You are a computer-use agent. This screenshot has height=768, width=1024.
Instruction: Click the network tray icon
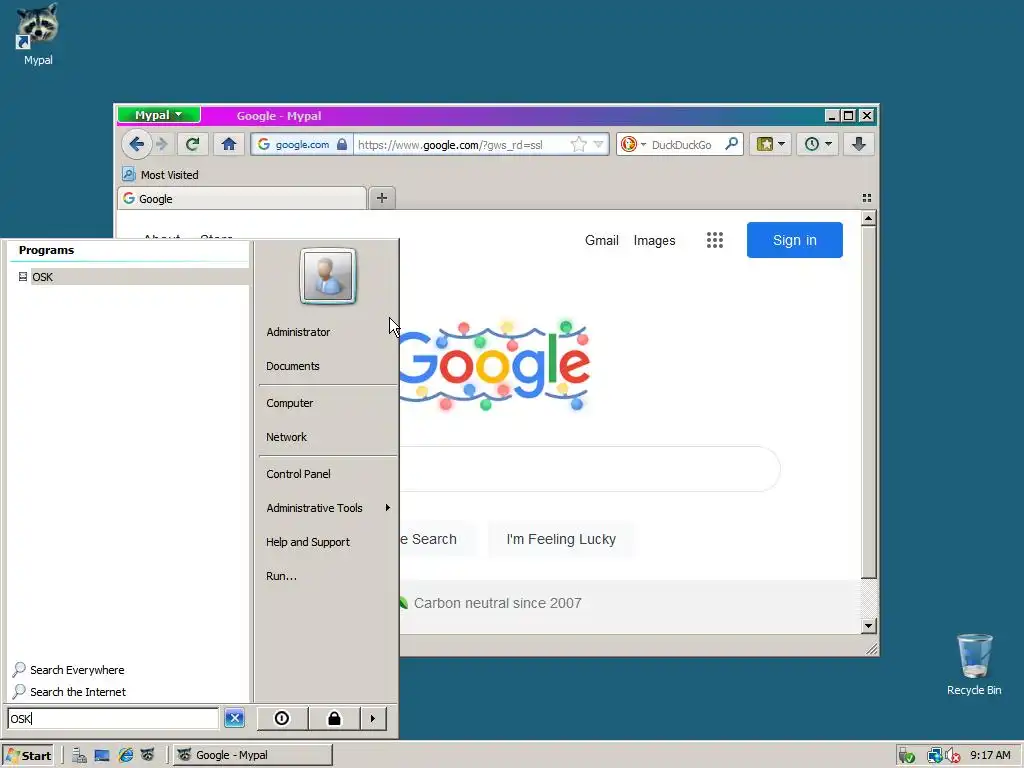(x=935, y=756)
